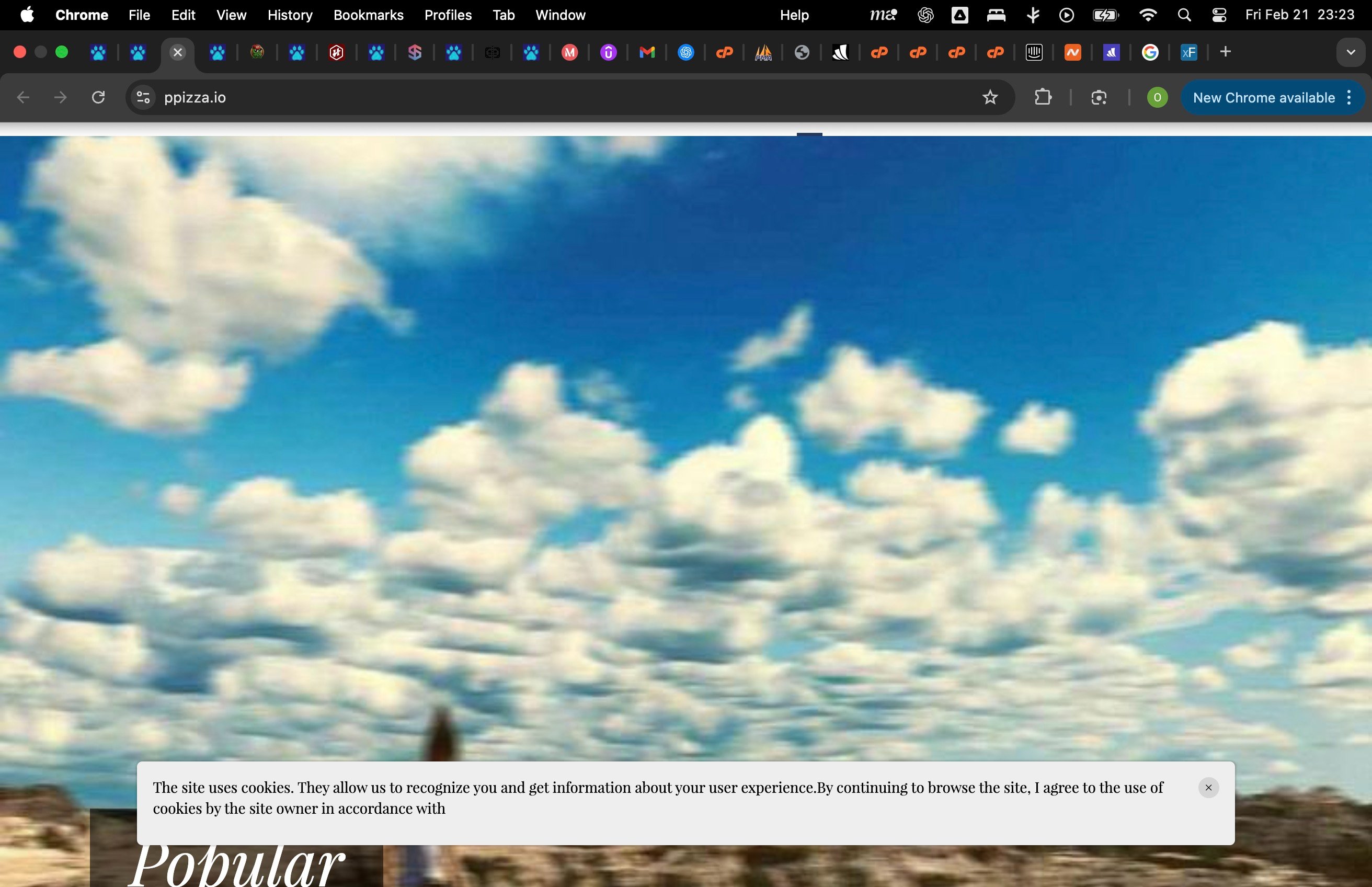This screenshot has width=1372, height=887.
Task: Click the ChatGPT menu bar icon
Action: [x=925, y=15]
